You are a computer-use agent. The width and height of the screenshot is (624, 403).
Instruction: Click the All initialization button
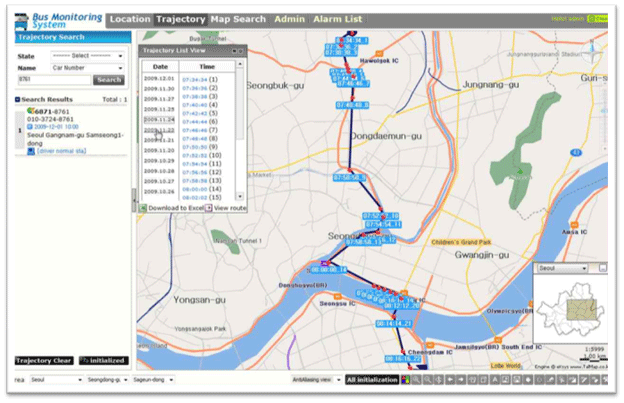pyautogui.click(x=371, y=380)
